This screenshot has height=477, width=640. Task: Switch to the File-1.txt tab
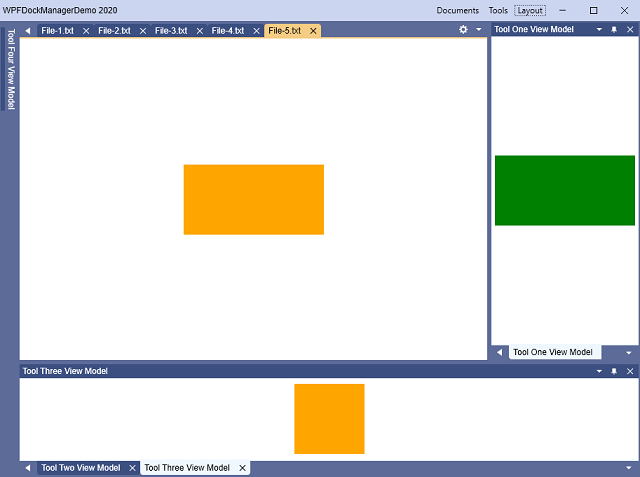[58, 31]
